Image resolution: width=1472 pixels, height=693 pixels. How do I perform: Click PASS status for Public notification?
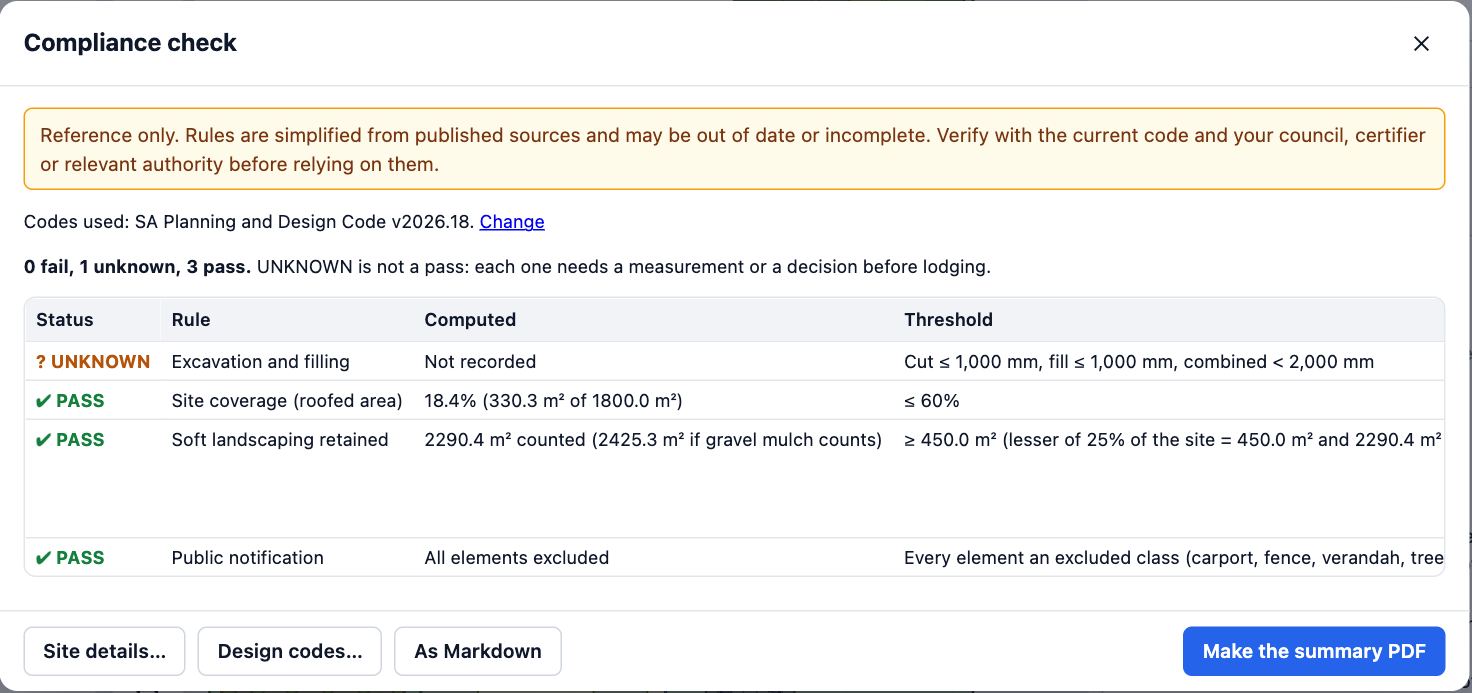click(x=70, y=558)
